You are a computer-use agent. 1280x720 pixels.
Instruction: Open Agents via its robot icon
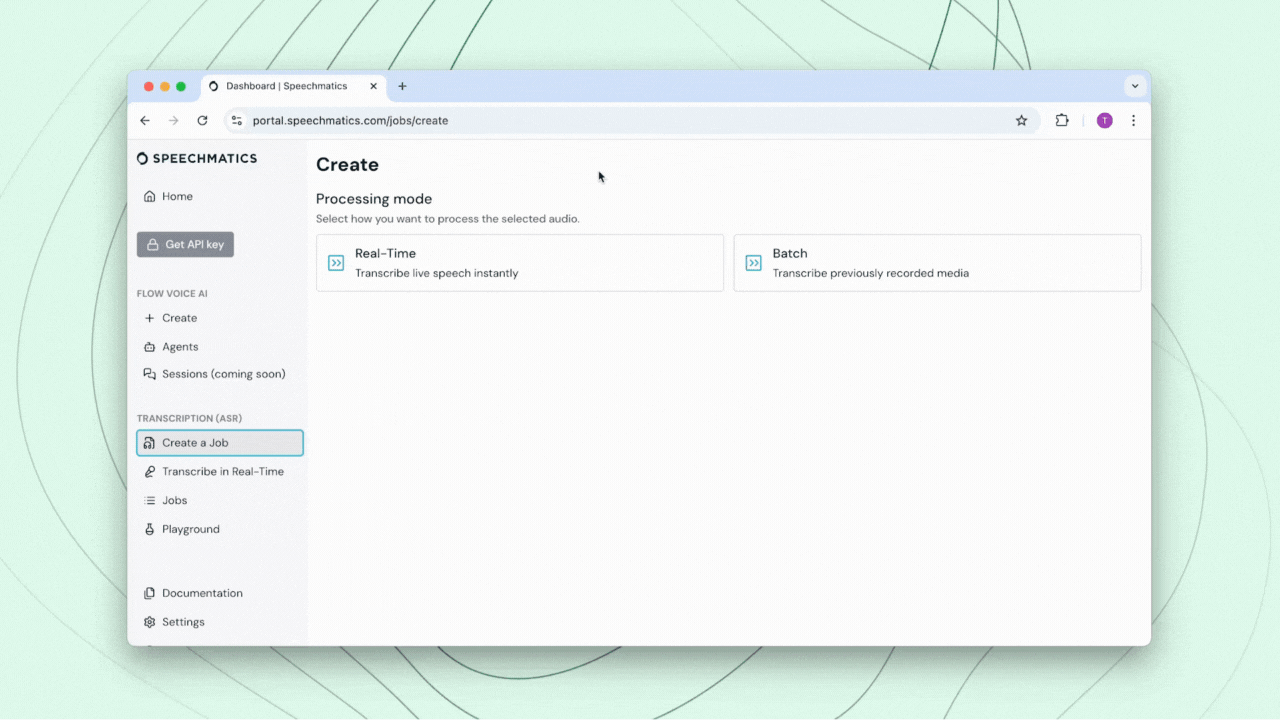pos(150,347)
